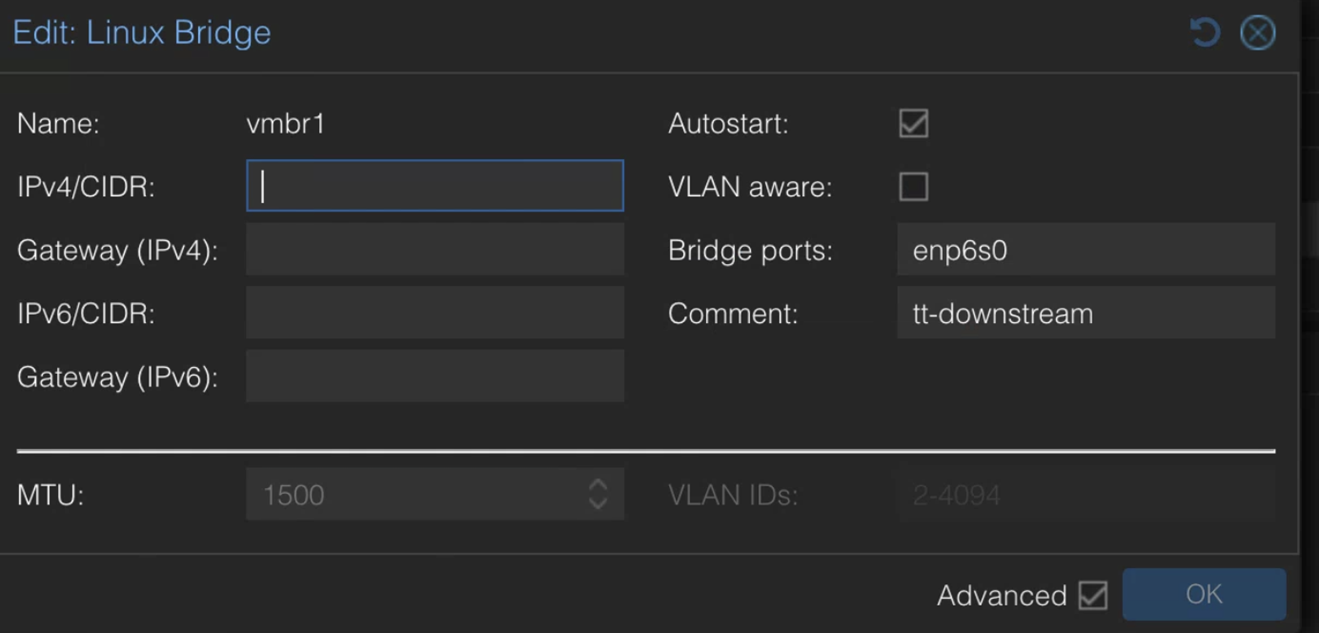Screen dimensions: 1319x633
Task: Uncheck the Advanced checkbox
Action: (x=1093, y=595)
